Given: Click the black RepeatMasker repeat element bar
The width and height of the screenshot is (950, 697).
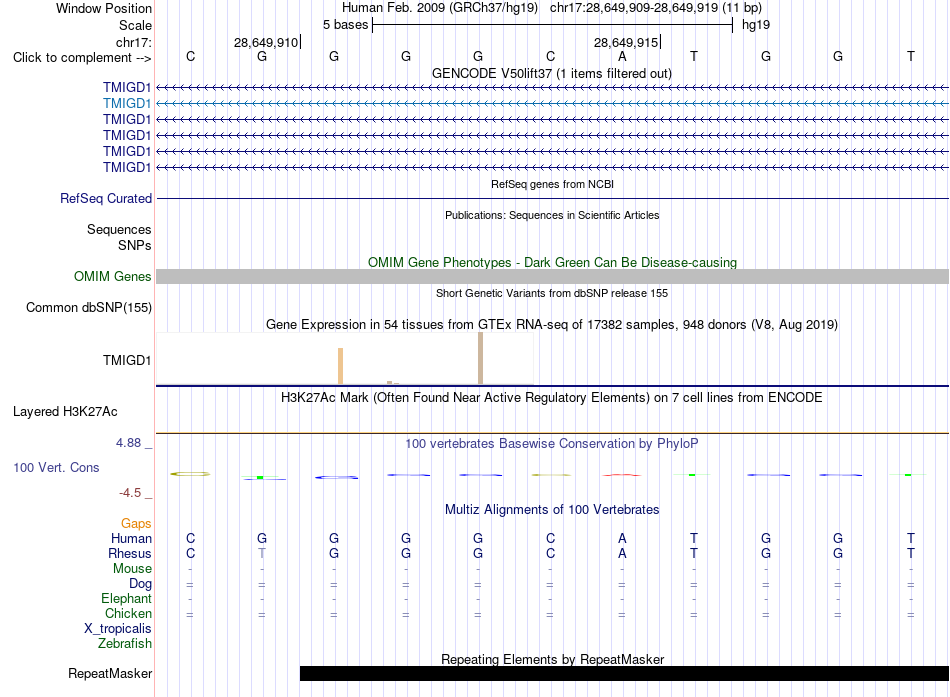Looking at the screenshot, I should point(624,673).
